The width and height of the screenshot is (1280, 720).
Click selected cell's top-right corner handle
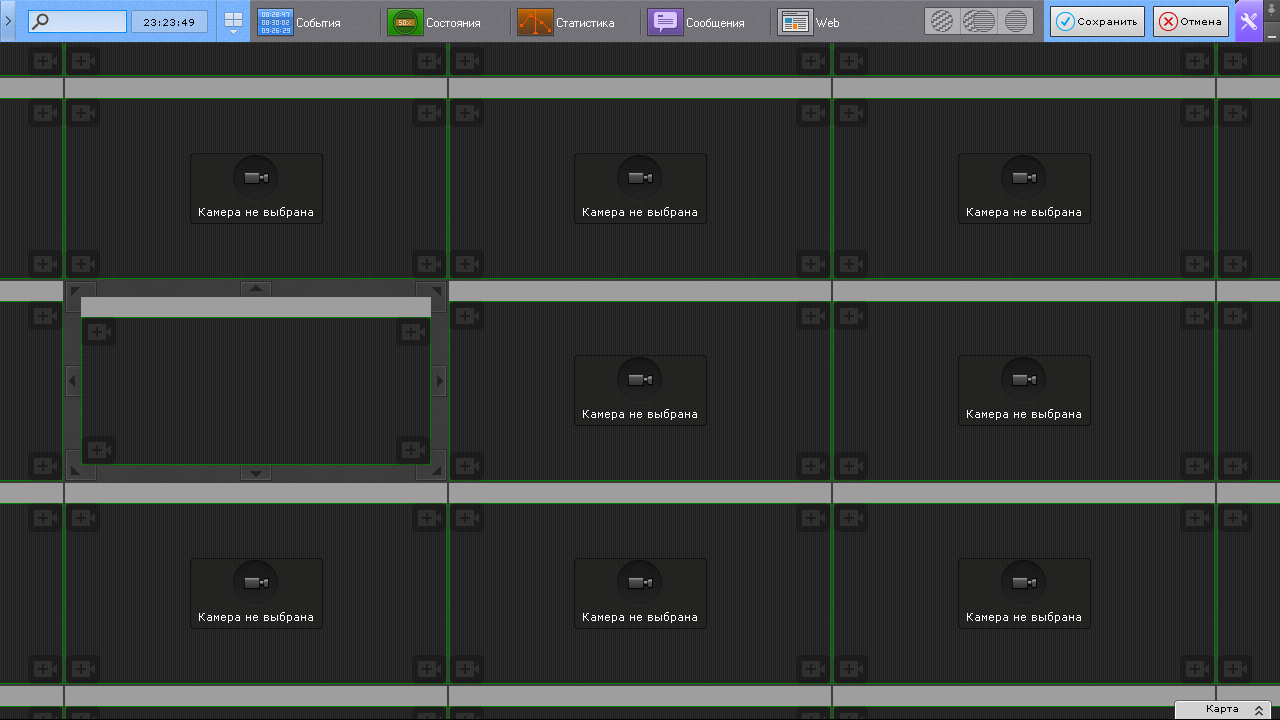click(439, 289)
